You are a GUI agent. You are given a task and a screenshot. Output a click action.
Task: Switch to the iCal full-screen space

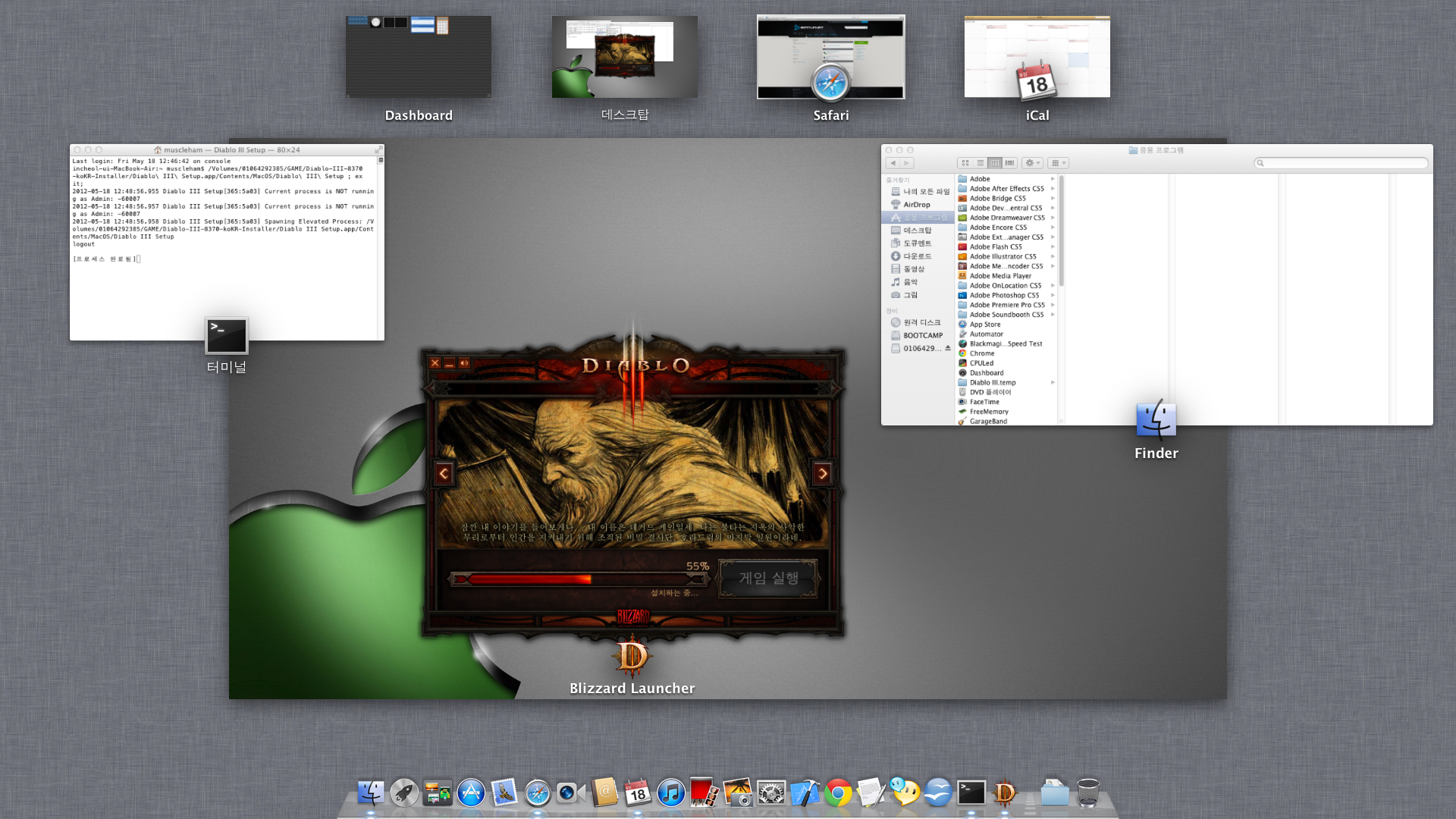click(x=1037, y=57)
